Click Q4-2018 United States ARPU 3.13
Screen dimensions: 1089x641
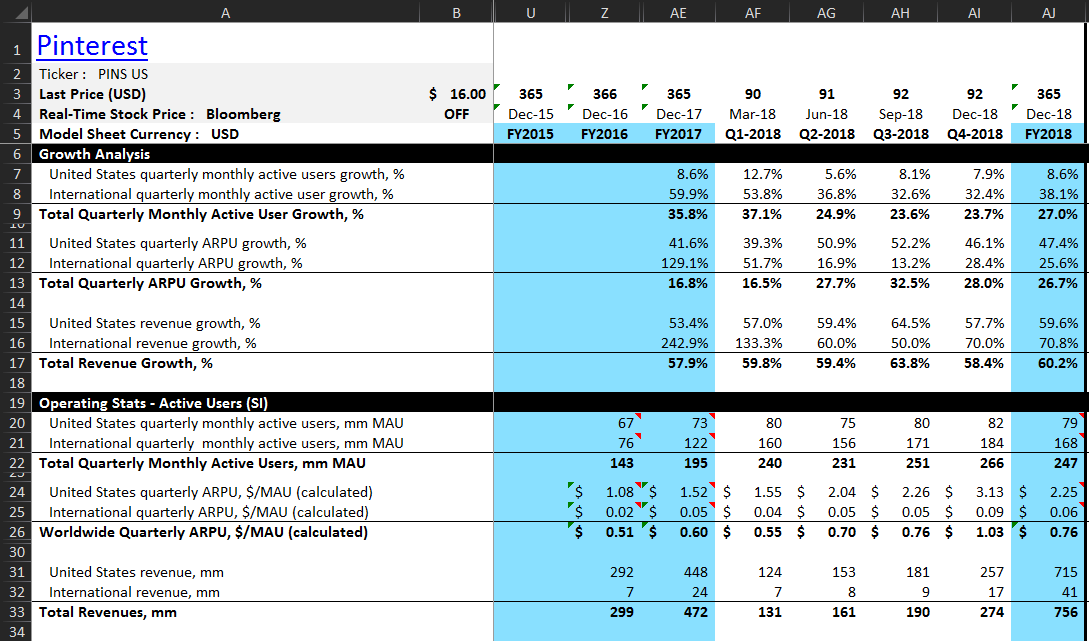click(x=974, y=492)
